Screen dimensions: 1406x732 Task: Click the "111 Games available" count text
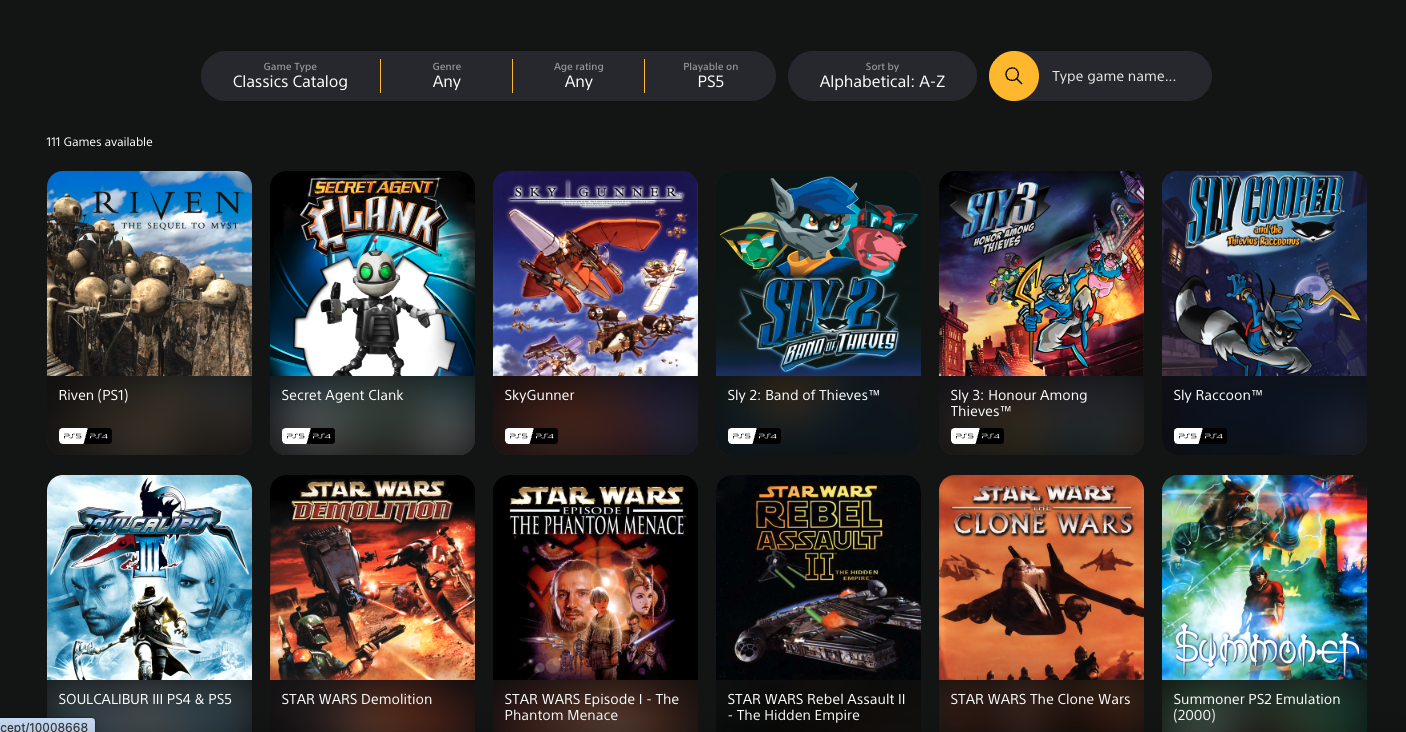tap(100, 142)
